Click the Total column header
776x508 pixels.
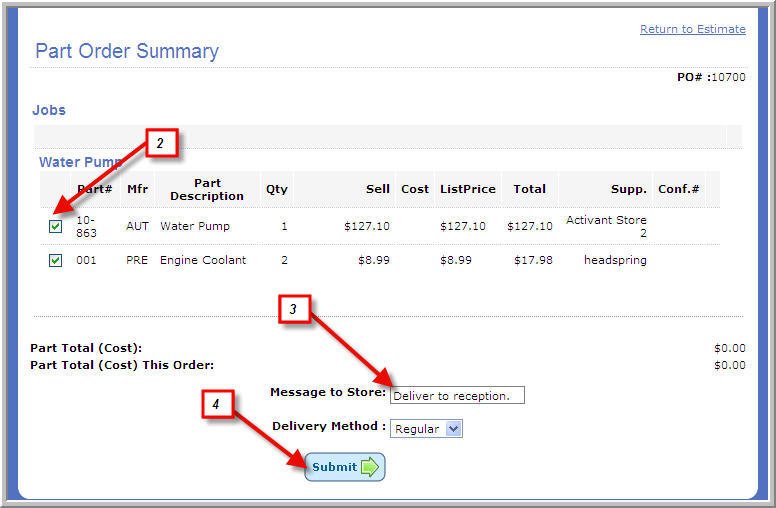pyautogui.click(x=529, y=188)
